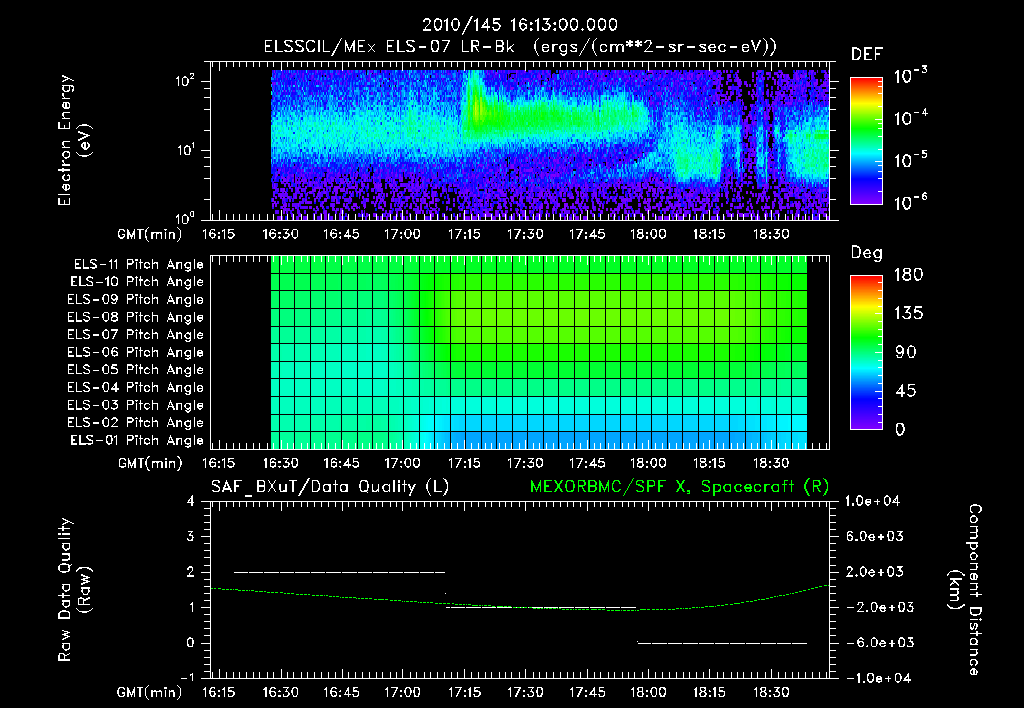Image resolution: width=1024 pixels, height=708 pixels.
Task: Click the ELS-11 Pitch Angle row label
Action: pos(138,265)
